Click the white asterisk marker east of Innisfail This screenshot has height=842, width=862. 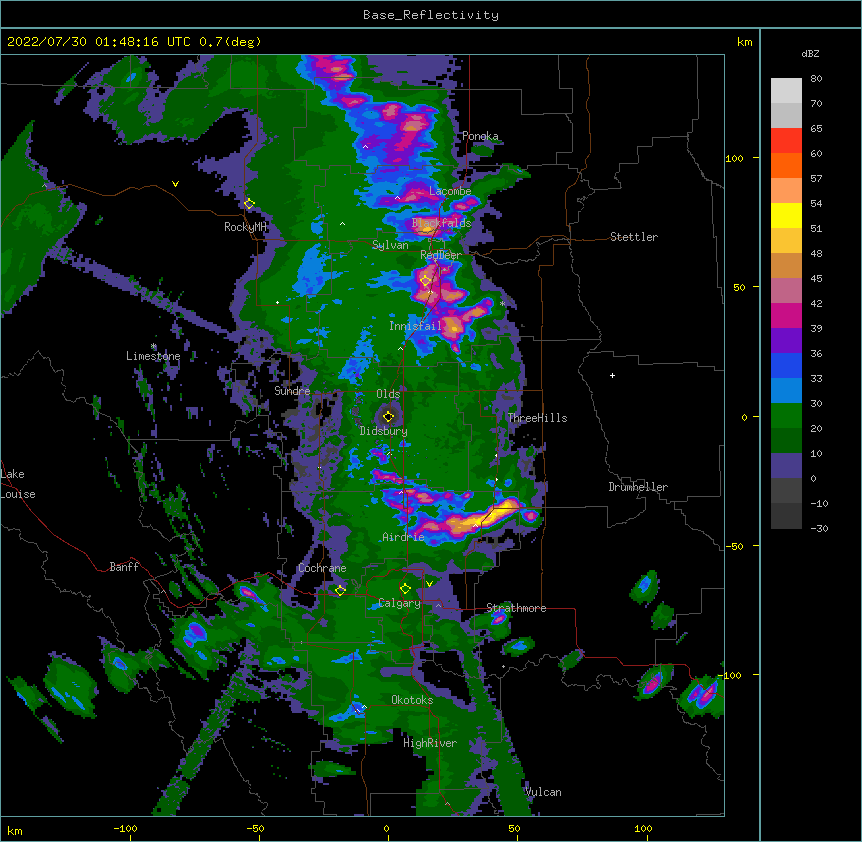coord(502,303)
